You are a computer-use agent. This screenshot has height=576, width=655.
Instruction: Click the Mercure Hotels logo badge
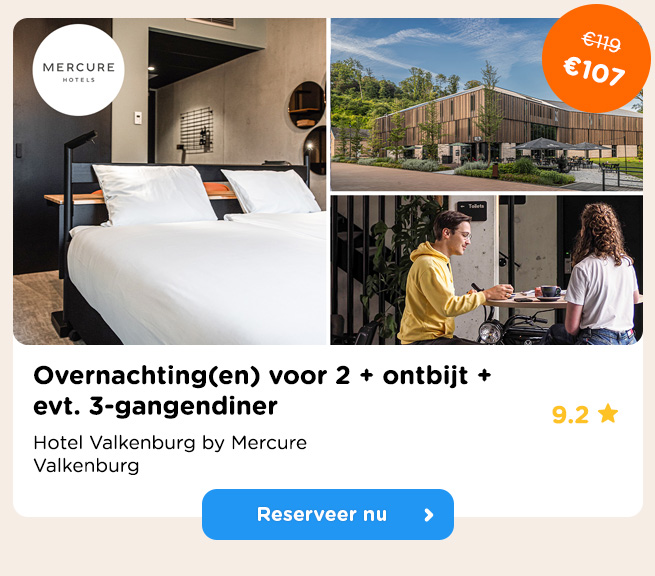pyautogui.click(x=79, y=70)
